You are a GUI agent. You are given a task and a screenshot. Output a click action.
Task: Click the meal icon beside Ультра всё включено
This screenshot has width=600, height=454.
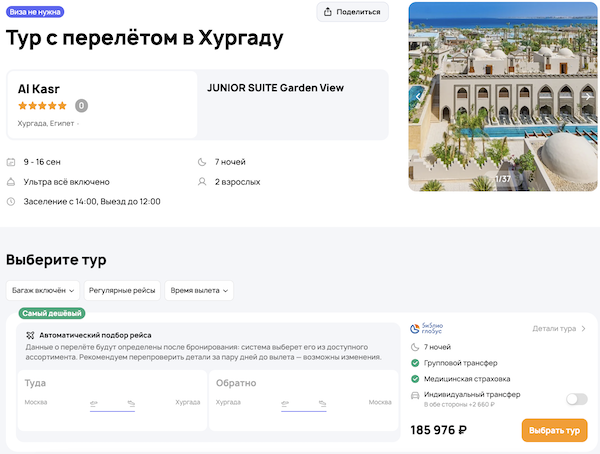click(x=11, y=182)
